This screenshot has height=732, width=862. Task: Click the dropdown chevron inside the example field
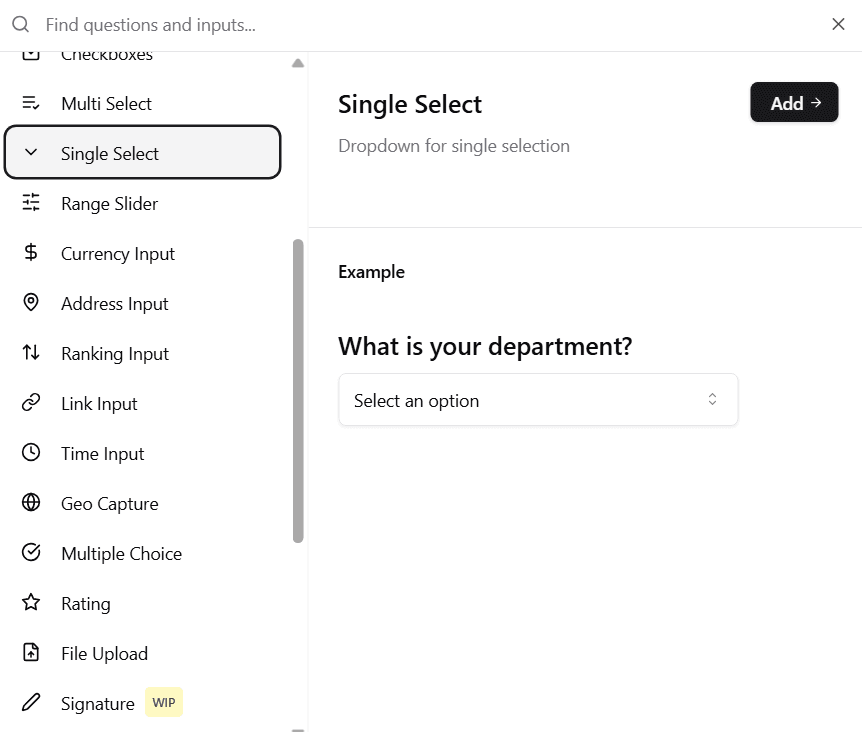(712, 399)
